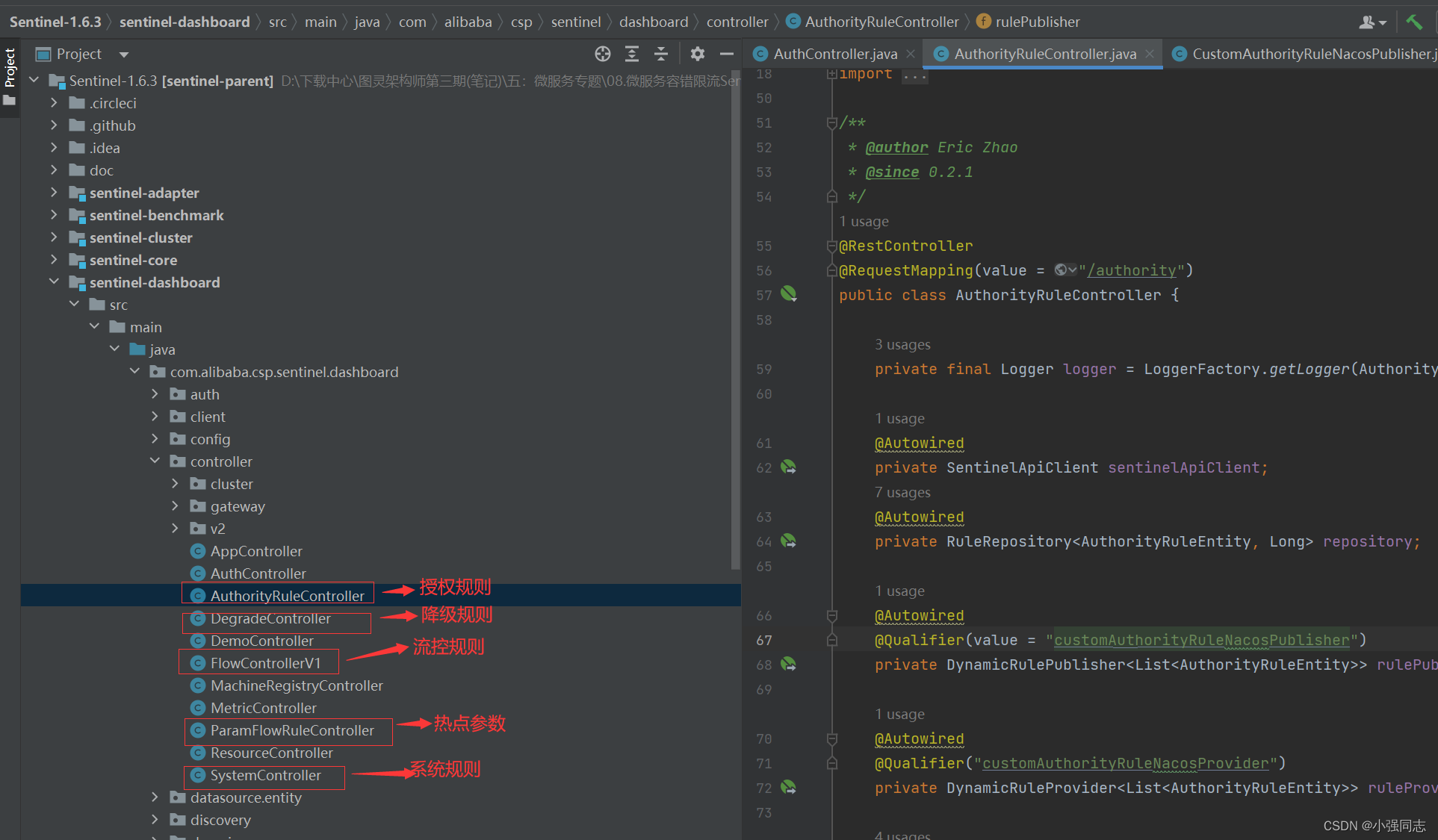Click Spring bean gutter icon beside sentinelApiClient

pyautogui.click(x=789, y=467)
